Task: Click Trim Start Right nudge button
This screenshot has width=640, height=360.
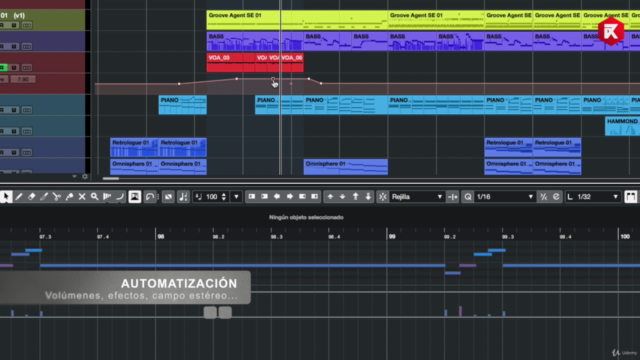Action: tap(264, 197)
